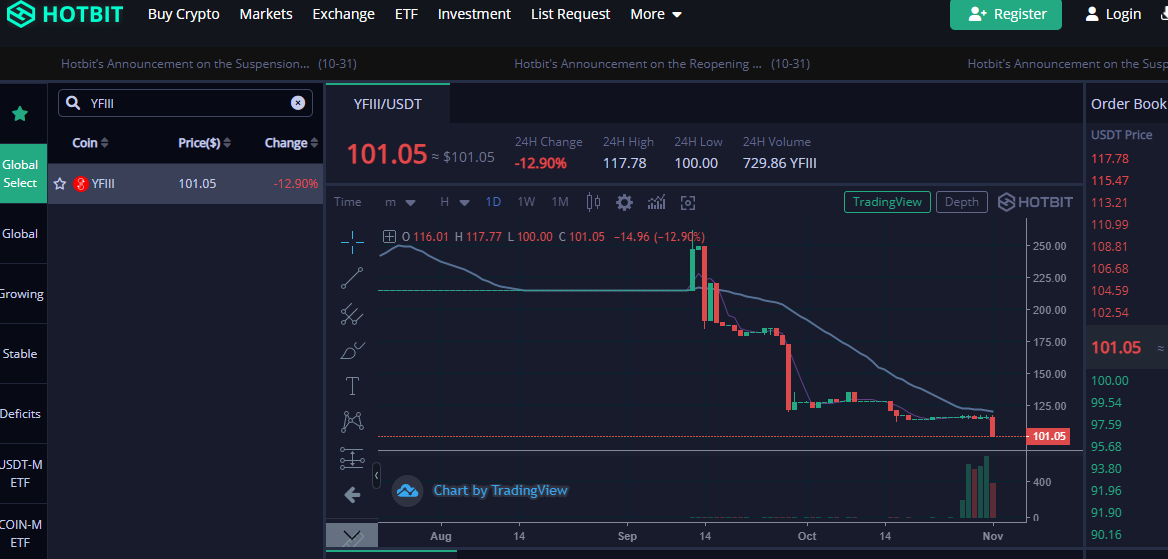Image resolution: width=1168 pixels, height=559 pixels.
Task: Open candlestick chart style selector
Action: [x=594, y=202]
